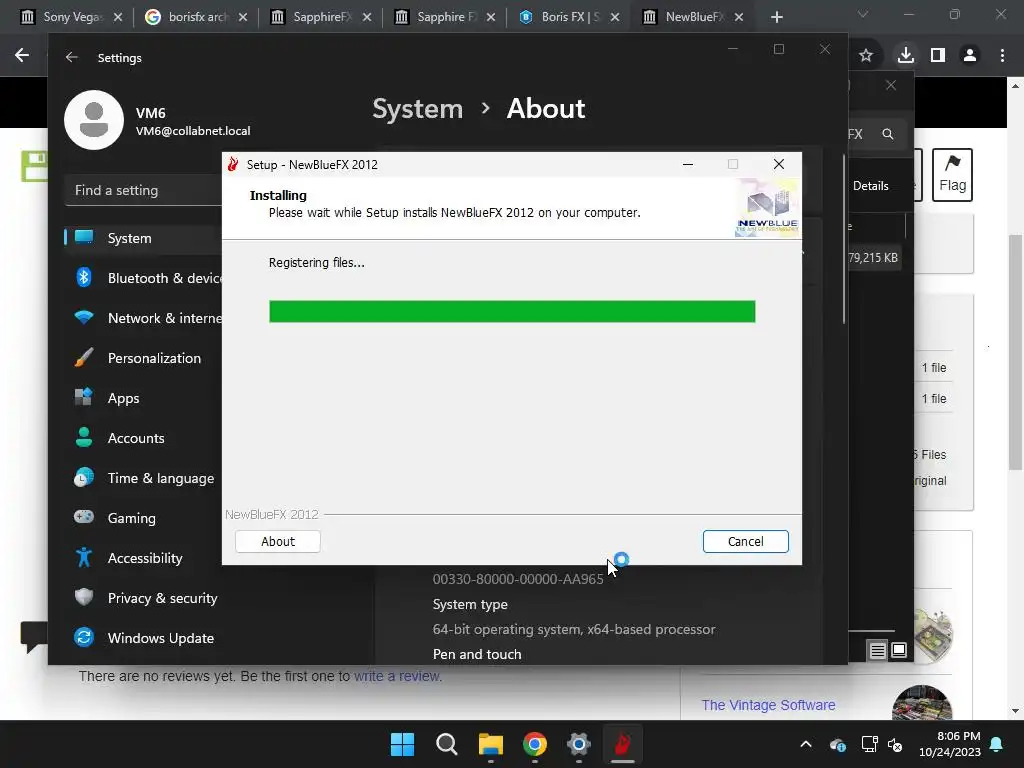This screenshot has height=768, width=1024.
Task: Click the installation progress bar
Action: (512, 312)
